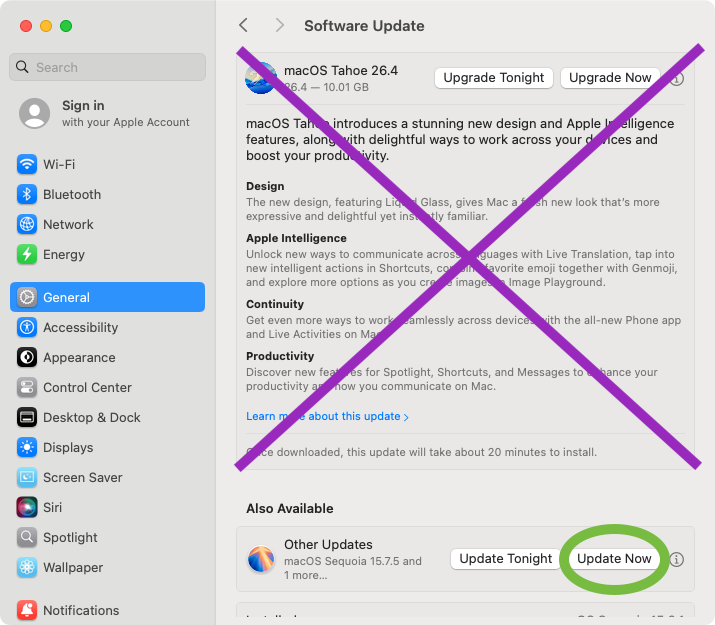Click the Desktop & Dock icon
Viewport: 715px width, 625px height.
[27, 418]
